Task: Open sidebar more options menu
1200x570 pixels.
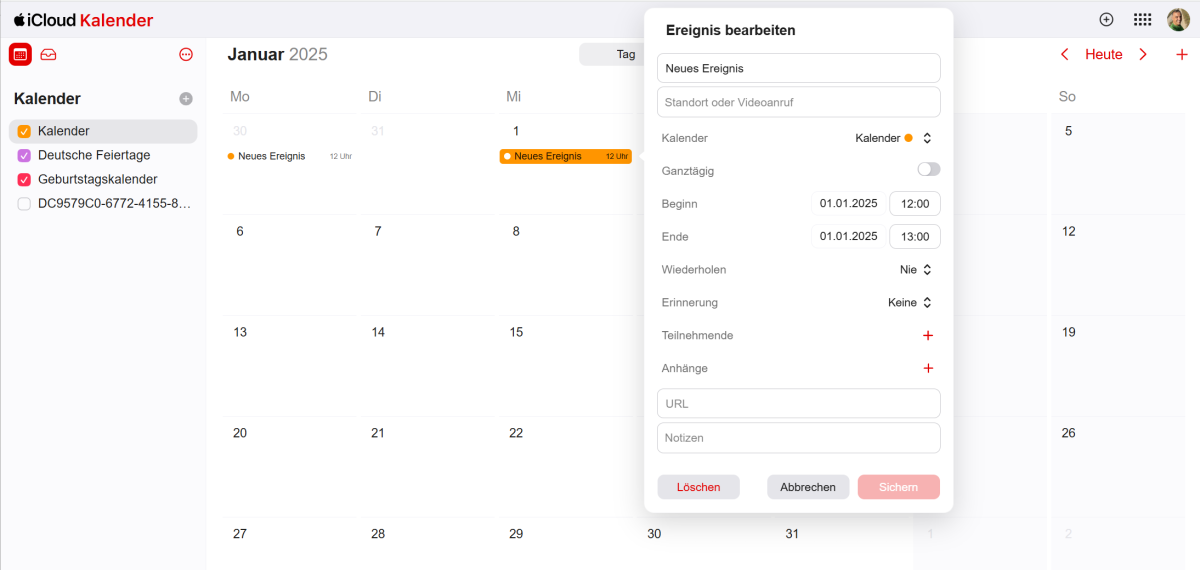Action: [x=186, y=55]
